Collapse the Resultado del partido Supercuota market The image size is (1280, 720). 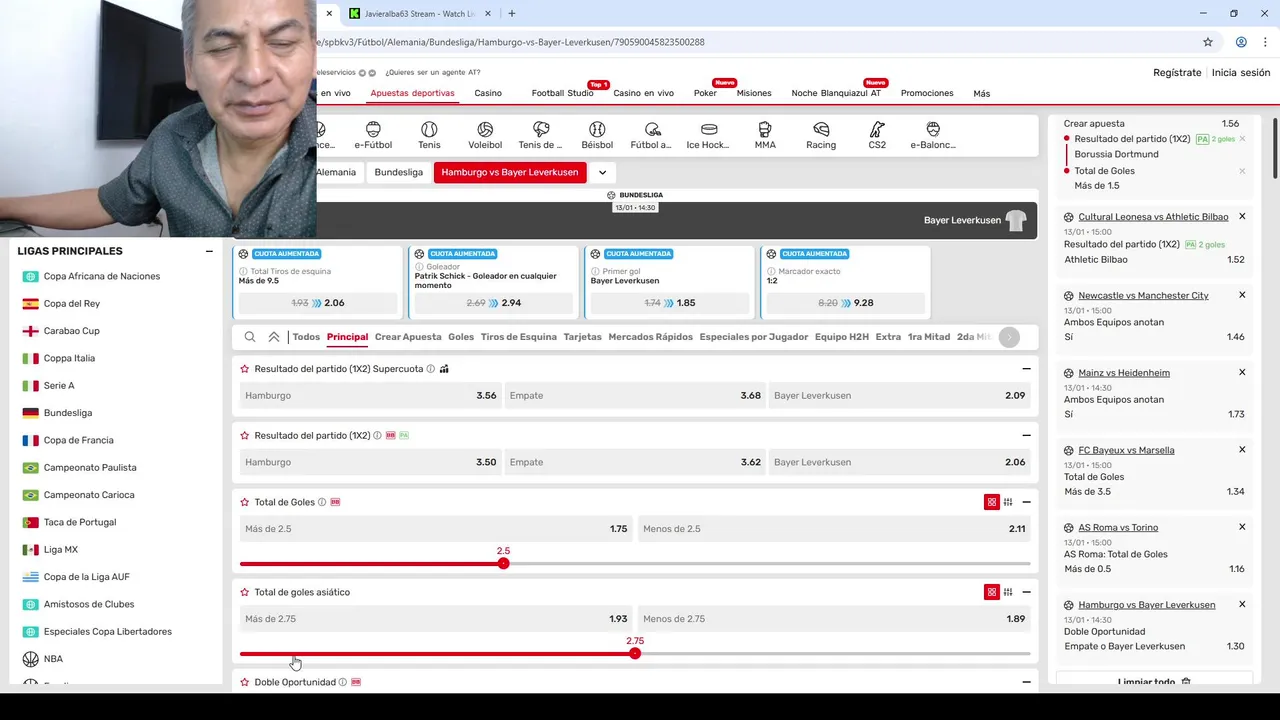(x=1026, y=369)
